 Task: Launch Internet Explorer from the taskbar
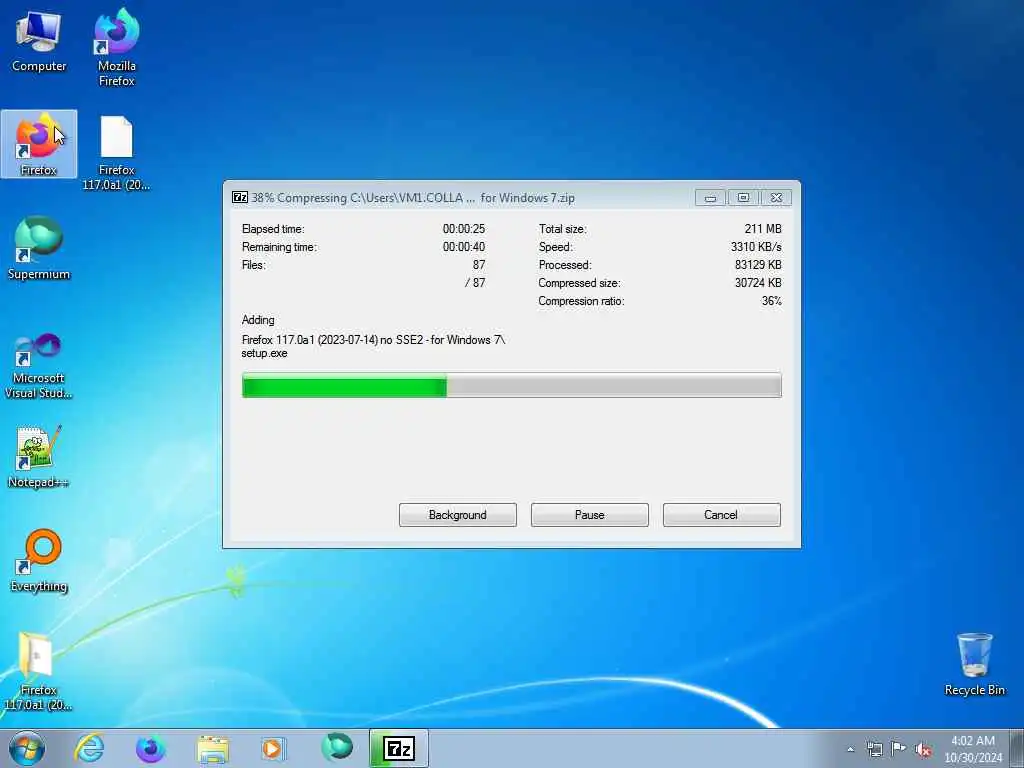89,748
